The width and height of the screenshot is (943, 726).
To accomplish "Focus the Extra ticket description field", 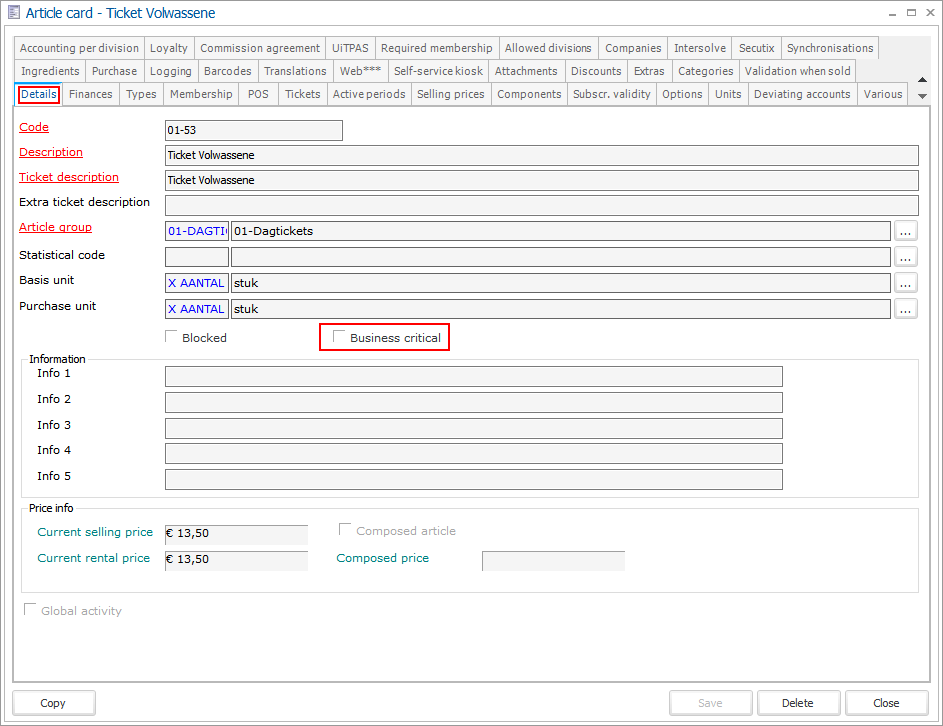I will [x=541, y=205].
